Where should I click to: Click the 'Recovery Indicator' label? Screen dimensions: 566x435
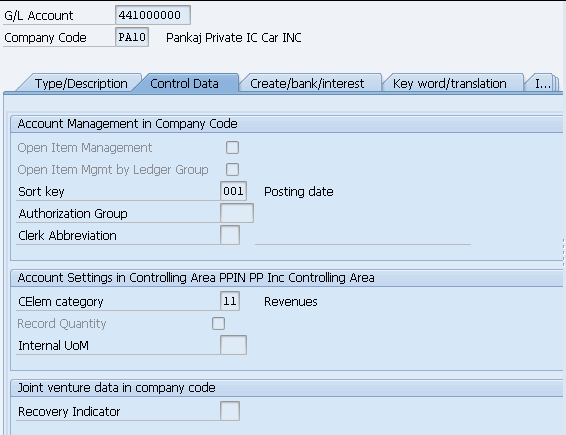[x=69, y=412]
